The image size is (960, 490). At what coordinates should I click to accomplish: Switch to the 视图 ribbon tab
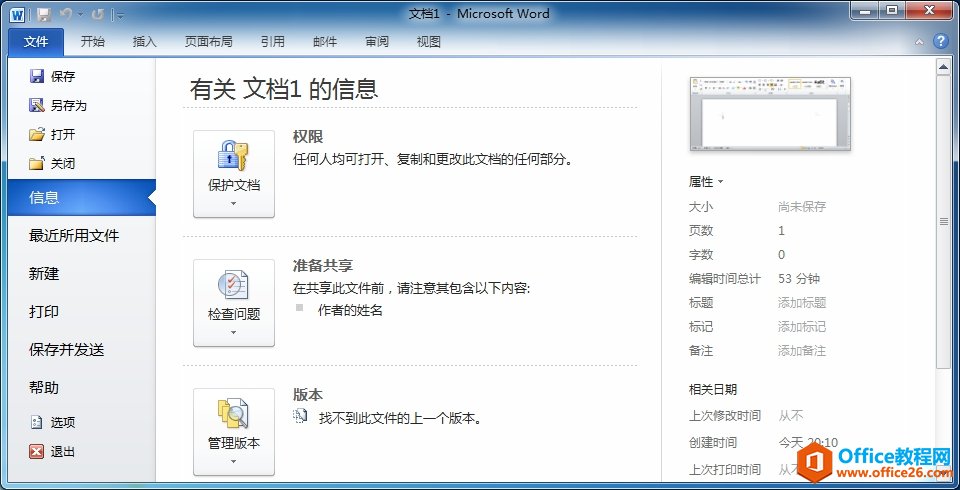429,42
